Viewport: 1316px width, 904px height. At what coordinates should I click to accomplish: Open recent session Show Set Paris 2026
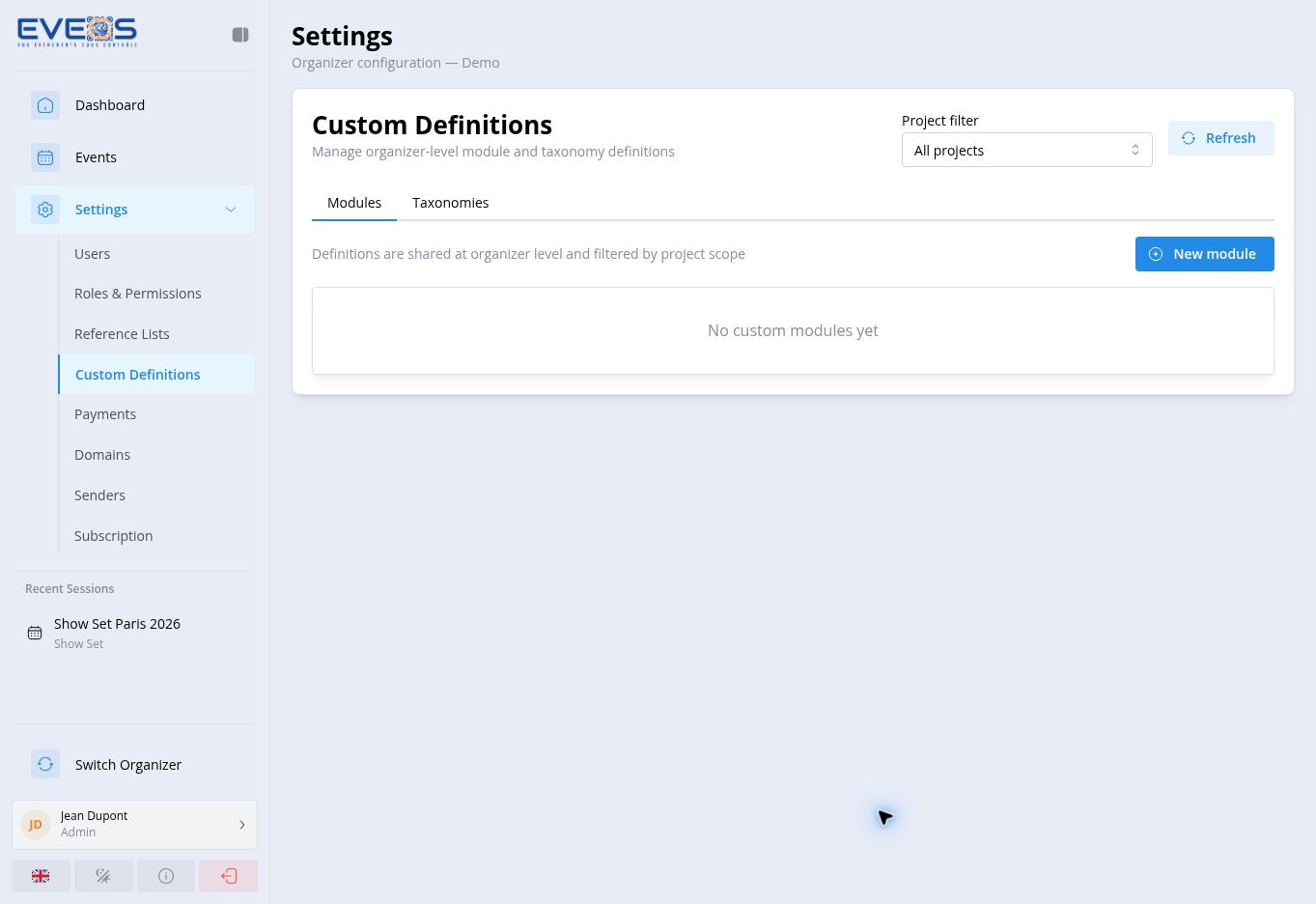(x=134, y=633)
